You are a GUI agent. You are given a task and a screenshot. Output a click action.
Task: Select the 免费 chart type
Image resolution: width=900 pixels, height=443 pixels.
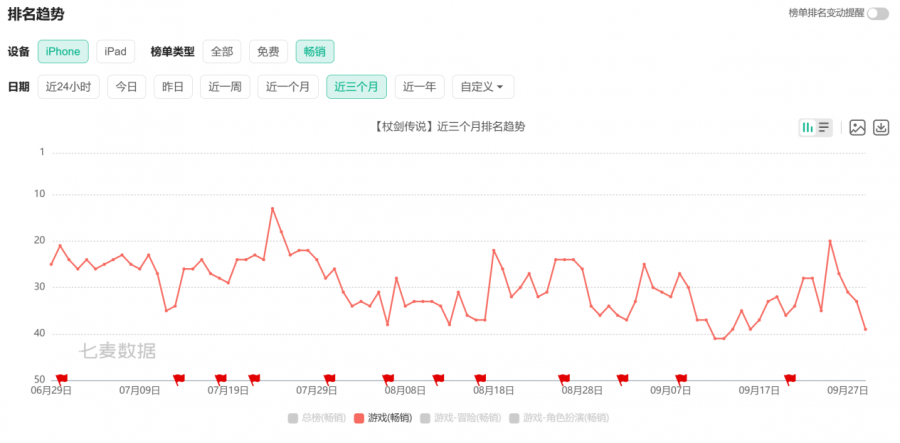267,51
